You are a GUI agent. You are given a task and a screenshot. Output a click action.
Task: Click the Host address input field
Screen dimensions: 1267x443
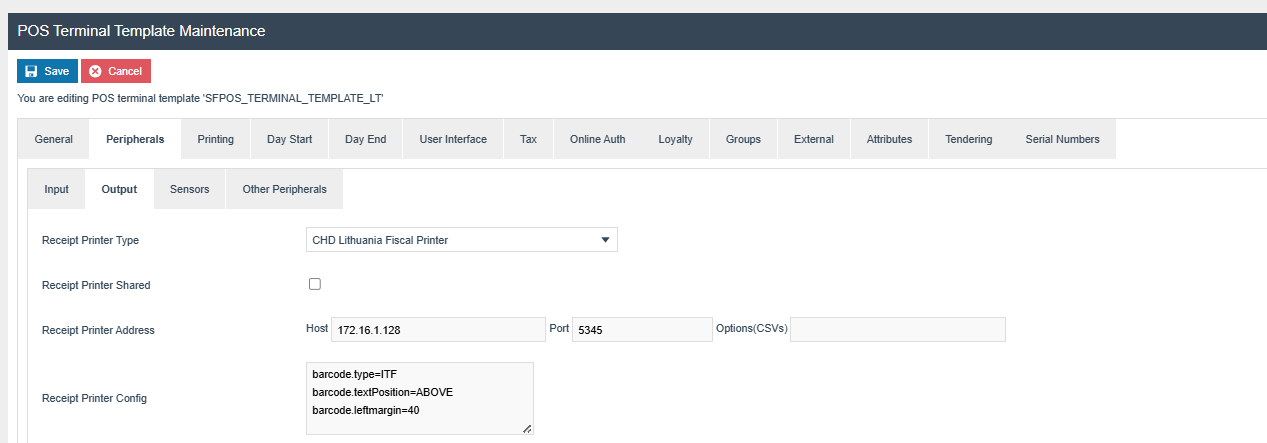[x=437, y=329]
